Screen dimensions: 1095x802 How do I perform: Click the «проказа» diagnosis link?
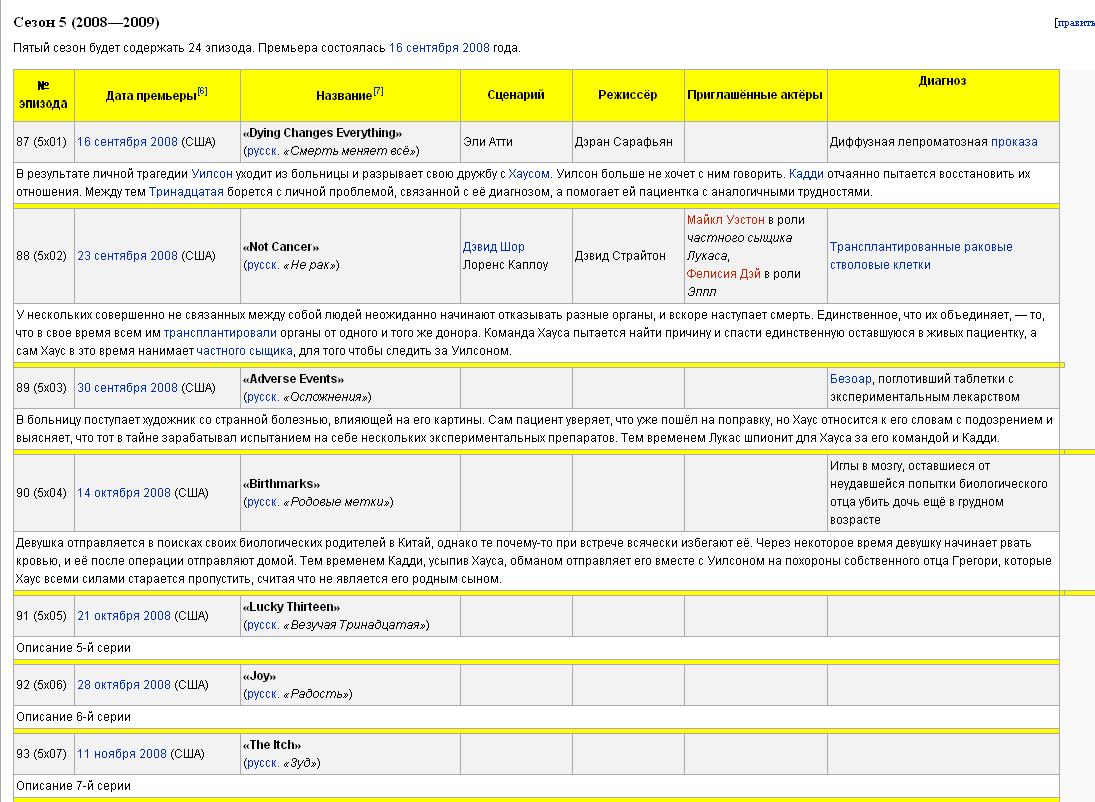tap(1014, 142)
